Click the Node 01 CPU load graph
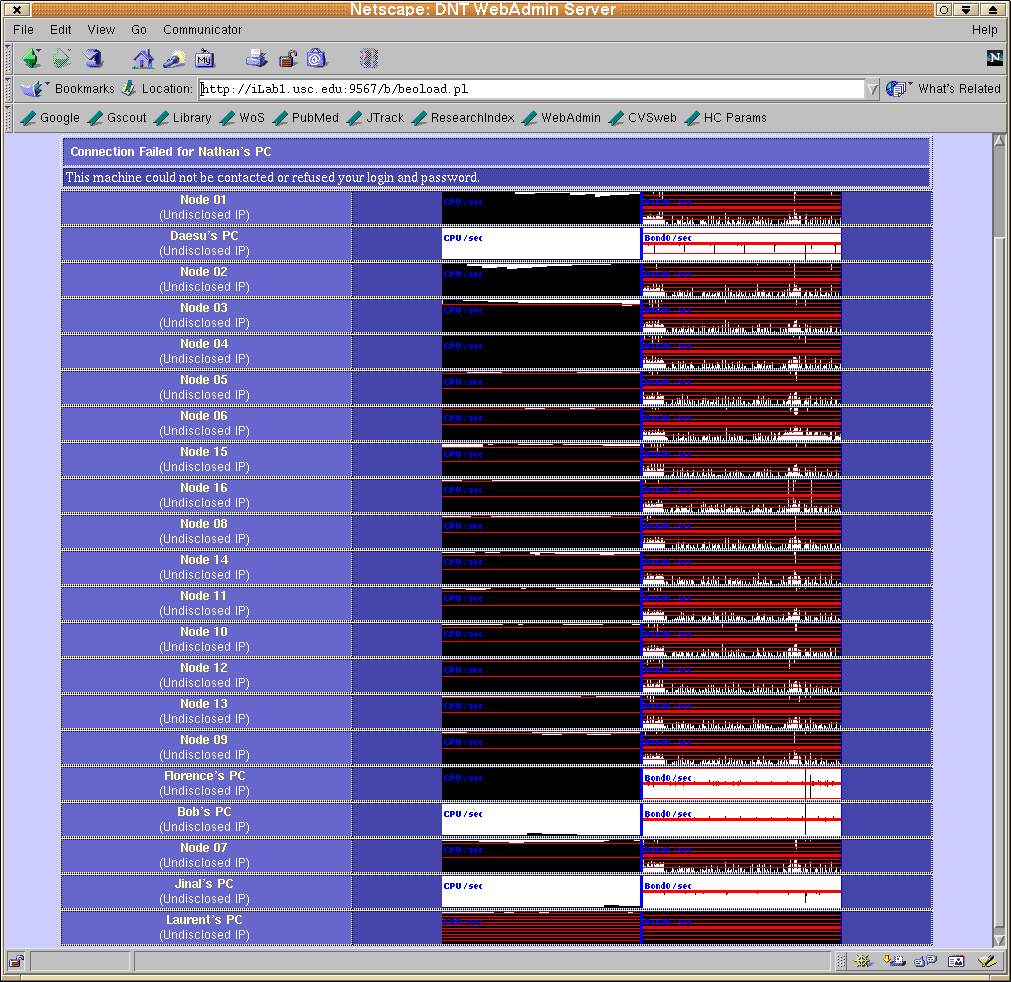1011x982 pixels. point(540,207)
